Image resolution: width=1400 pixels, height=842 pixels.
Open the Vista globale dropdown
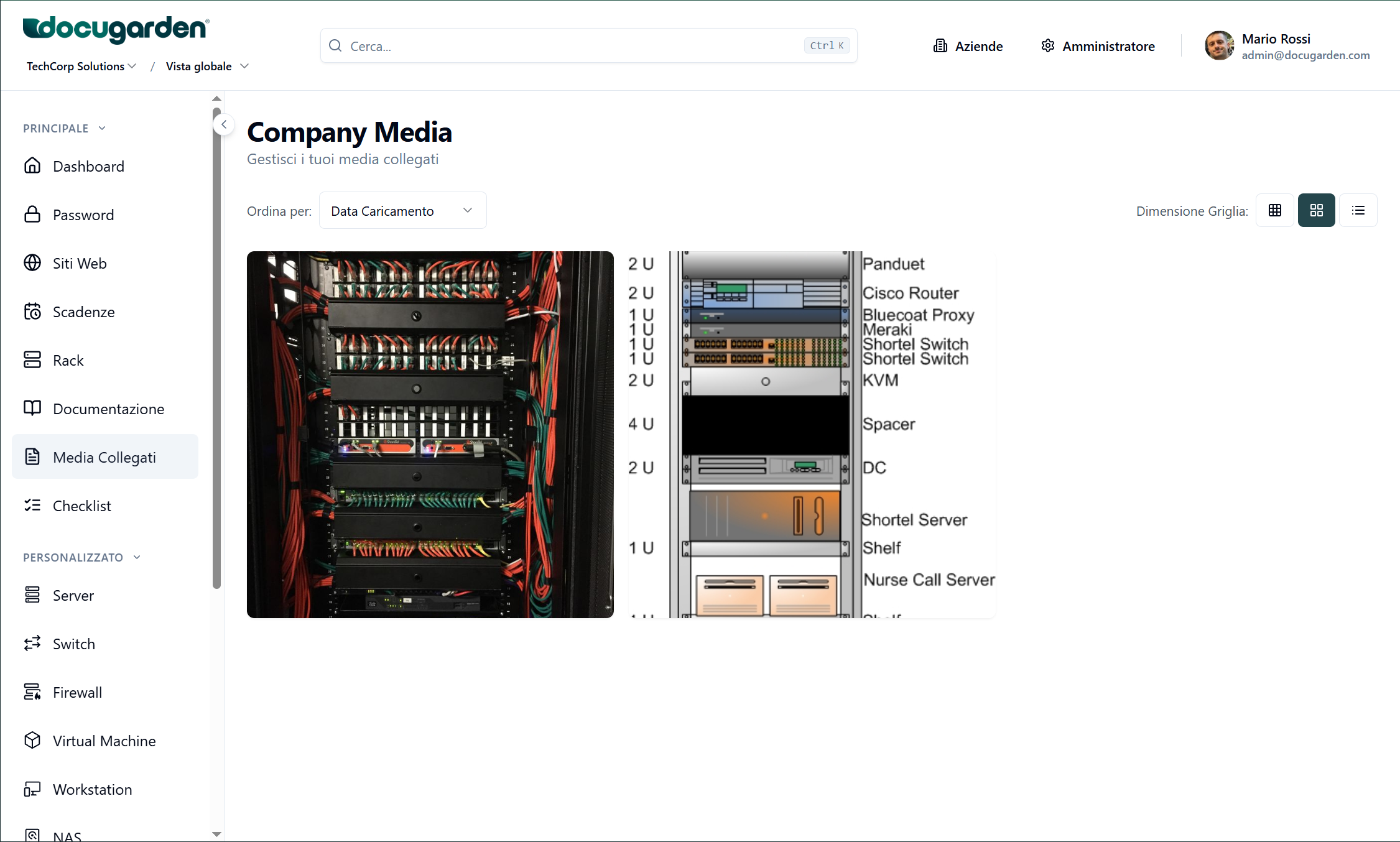(x=207, y=67)
